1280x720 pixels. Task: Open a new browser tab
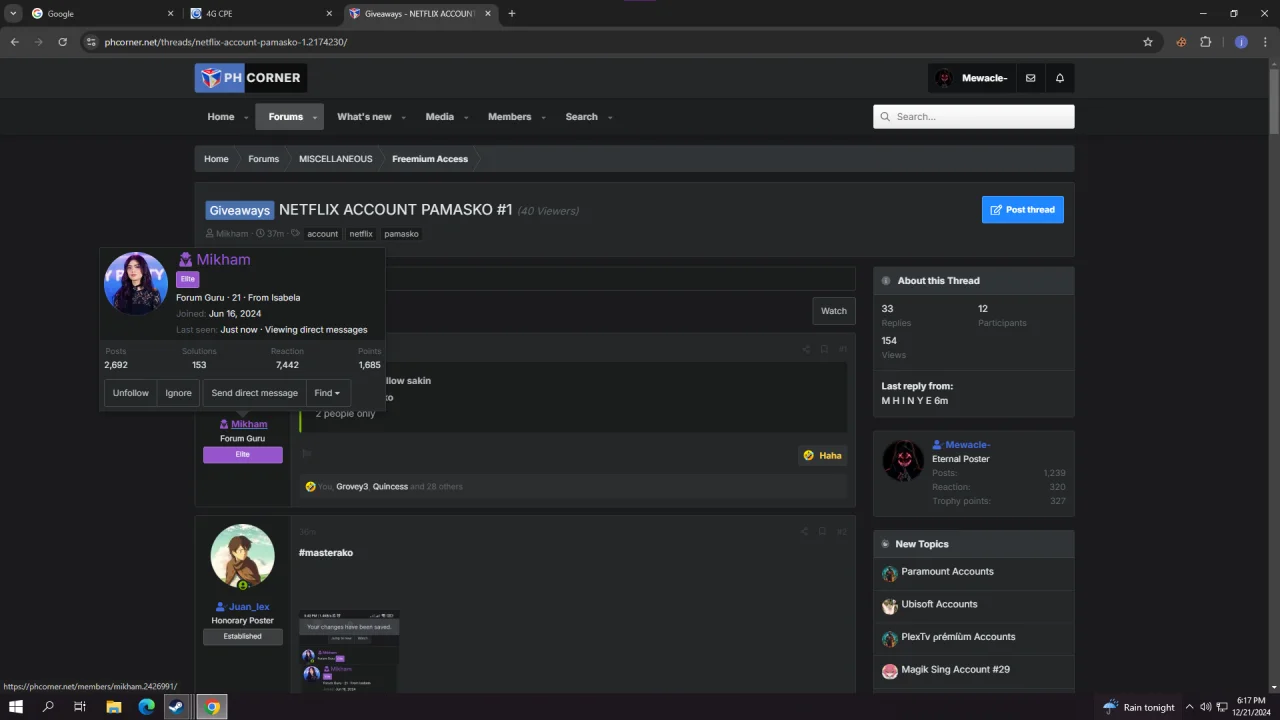point(512,14)
